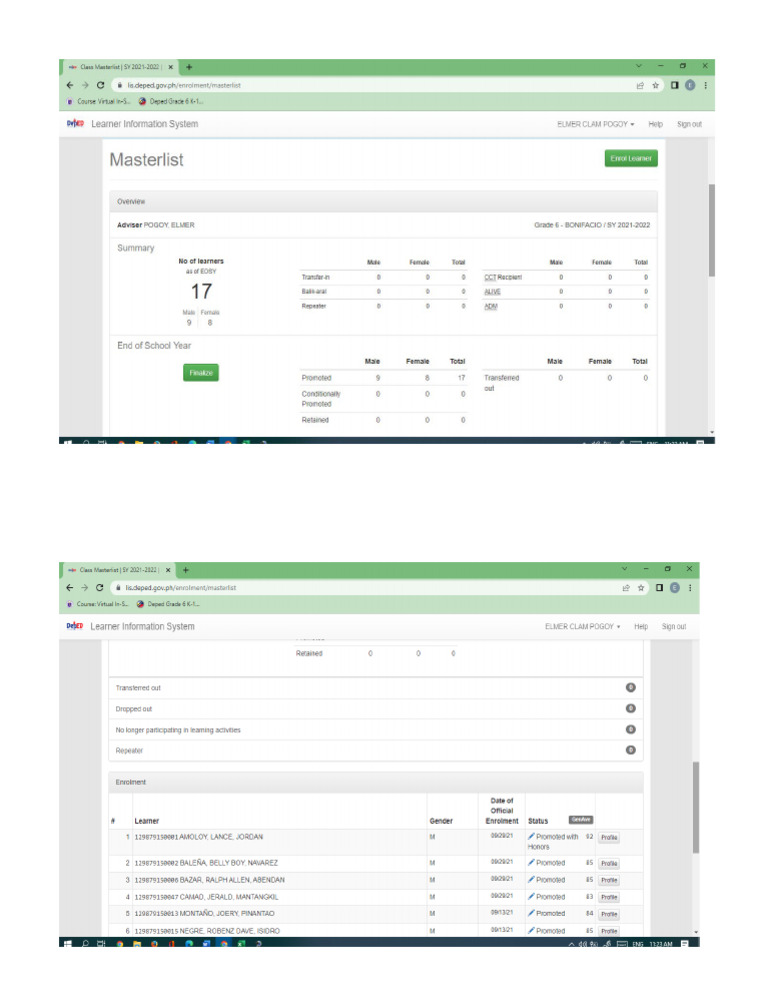Screen dimensions: 768x1006
Task: Edit status pencil for CAMAD, JERALD
Action: pyautogui.click(x=531, y=897)
